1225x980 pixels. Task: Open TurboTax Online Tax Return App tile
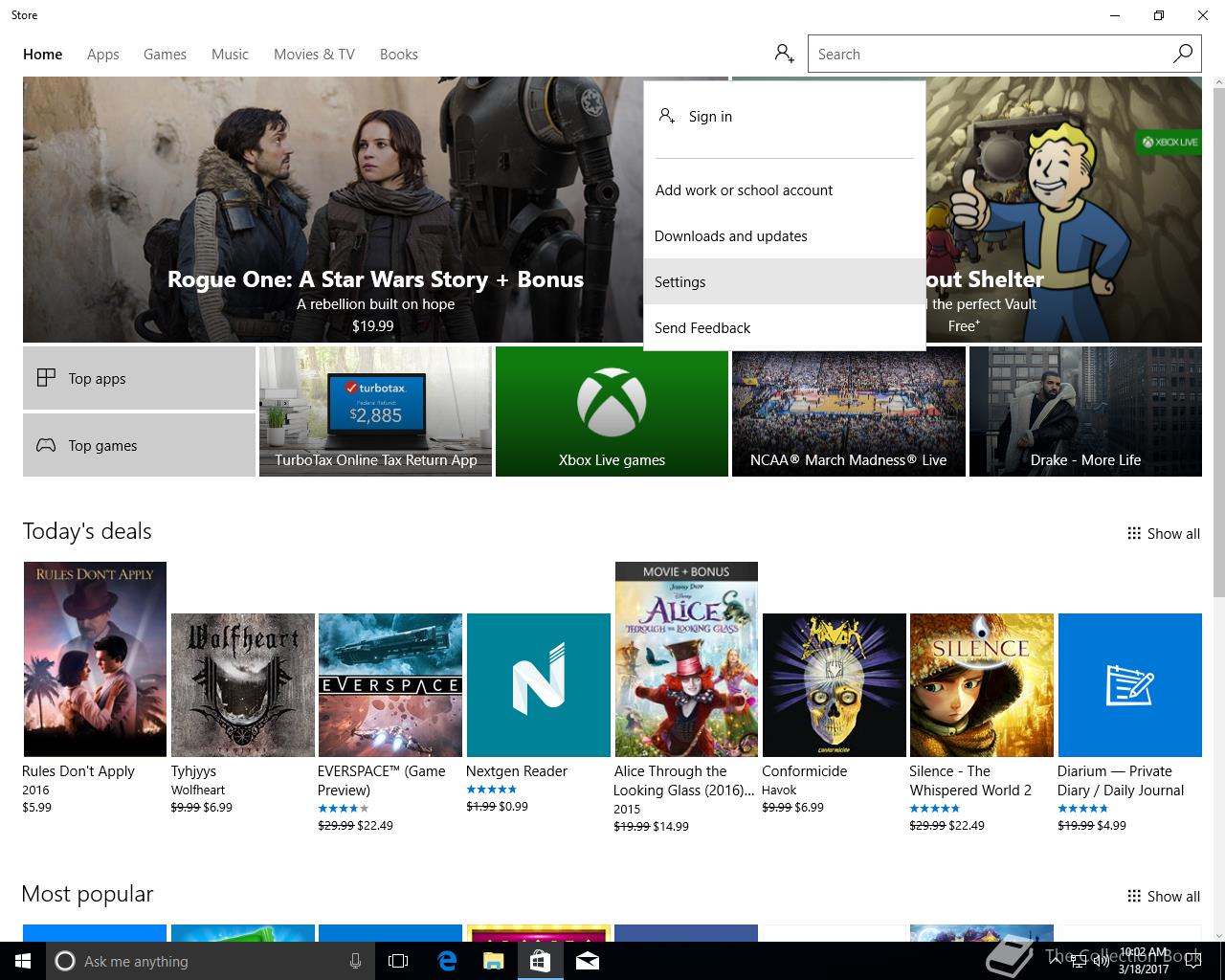[375, 412]
